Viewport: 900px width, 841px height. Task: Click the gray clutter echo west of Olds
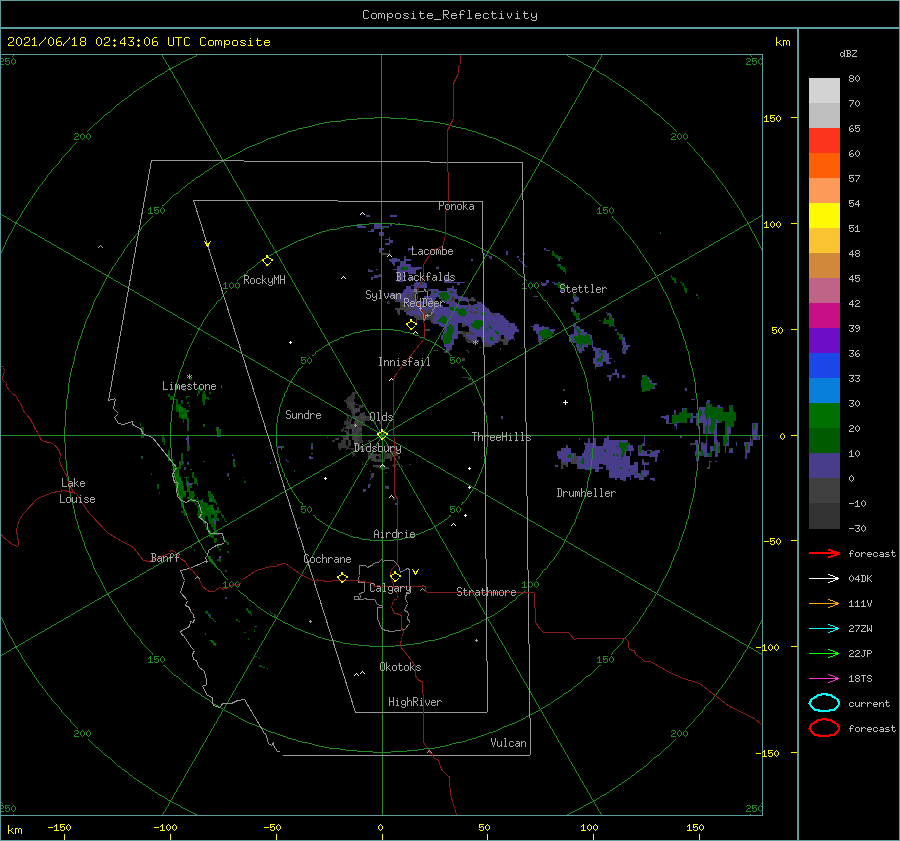pos(353,422)
